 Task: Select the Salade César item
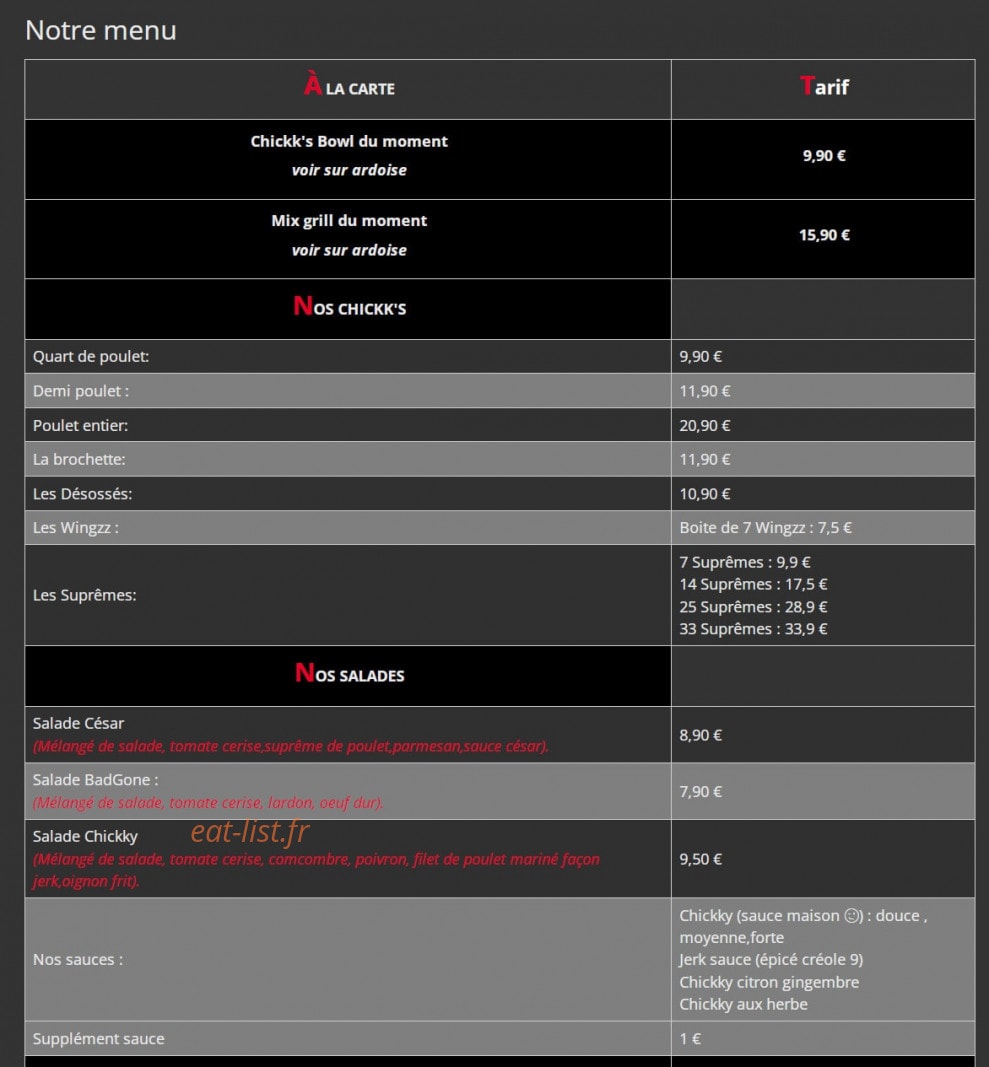[78, 723]
